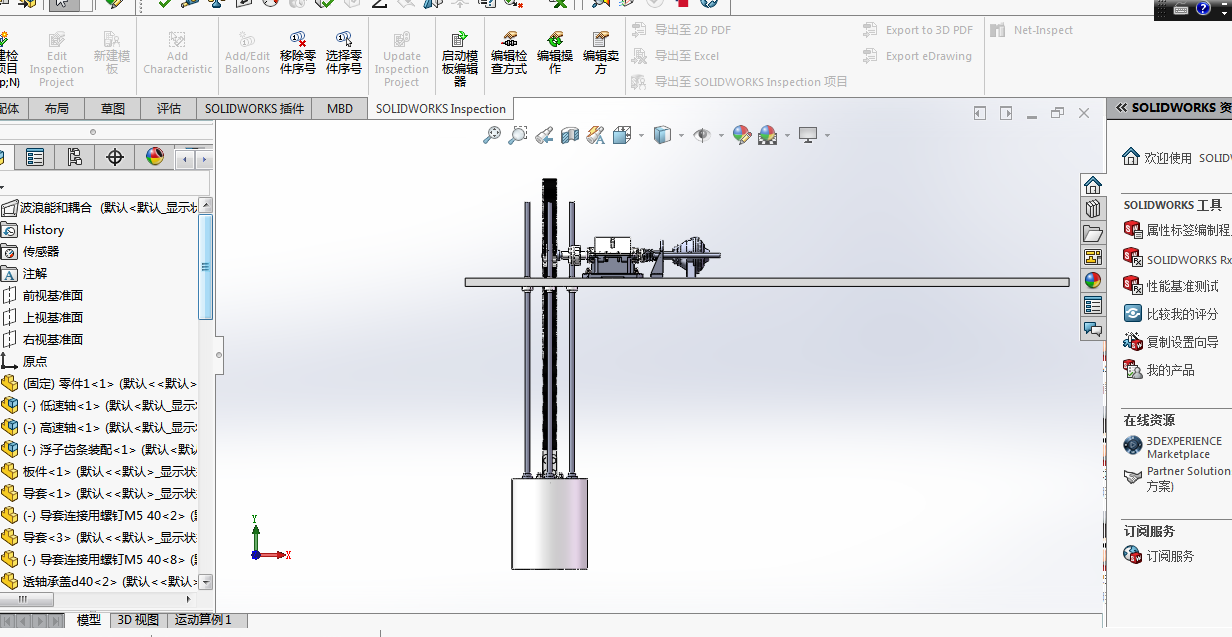Select 传感器 in feature tree

point(41,251)
